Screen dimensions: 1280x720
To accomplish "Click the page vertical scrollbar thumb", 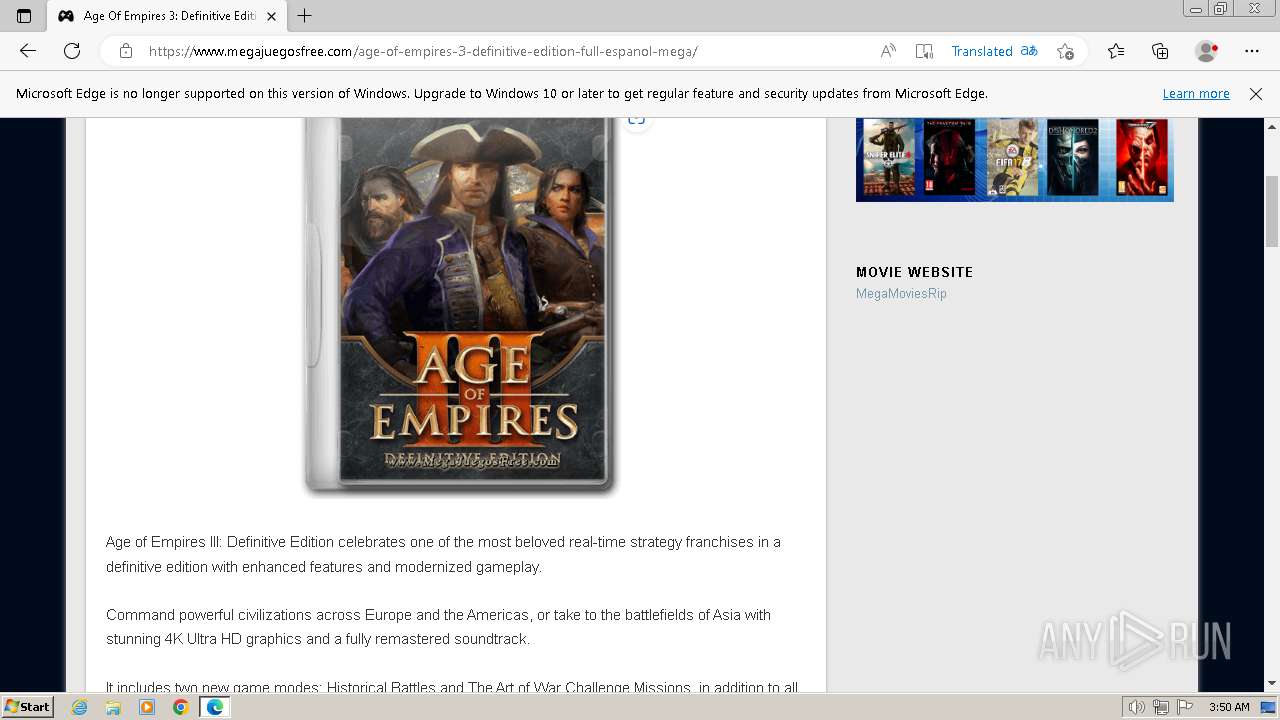I will click(x=1272, y=210).
